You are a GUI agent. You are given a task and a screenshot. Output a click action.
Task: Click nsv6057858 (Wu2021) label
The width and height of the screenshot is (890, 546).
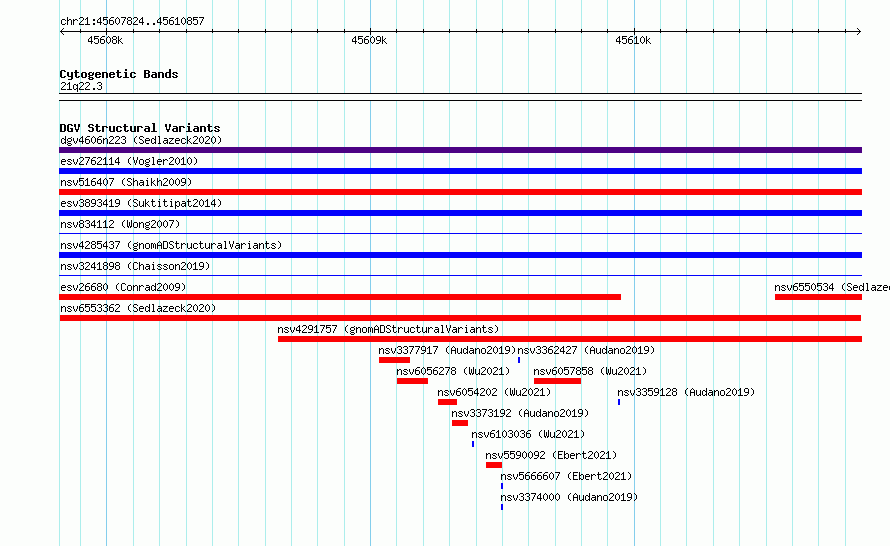click(590, 371)
